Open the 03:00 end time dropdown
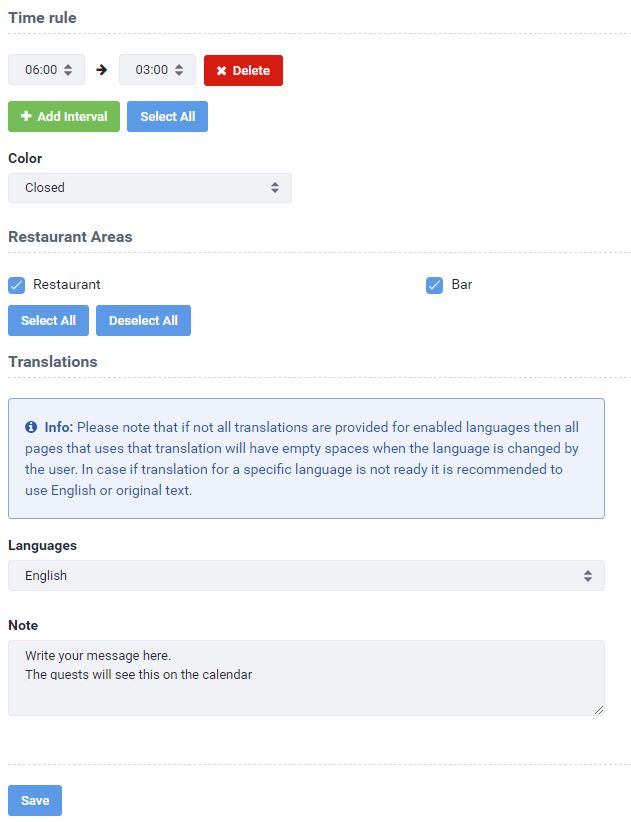This screenshot has width=631, height=822. pyautogui.click(x=157, y=70)
